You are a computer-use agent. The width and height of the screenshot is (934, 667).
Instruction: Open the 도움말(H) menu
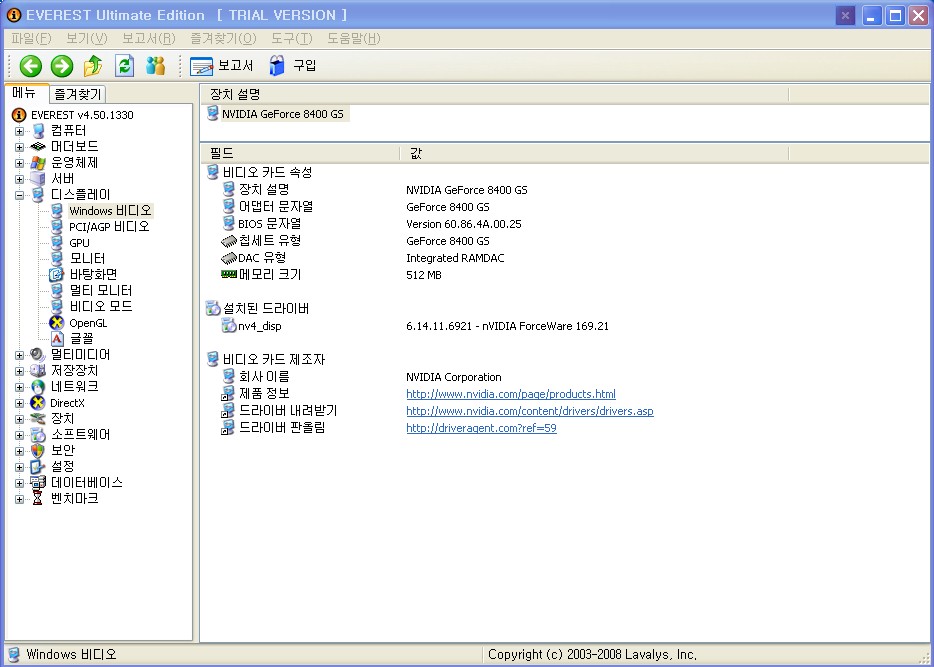click(x=353, y=39)
